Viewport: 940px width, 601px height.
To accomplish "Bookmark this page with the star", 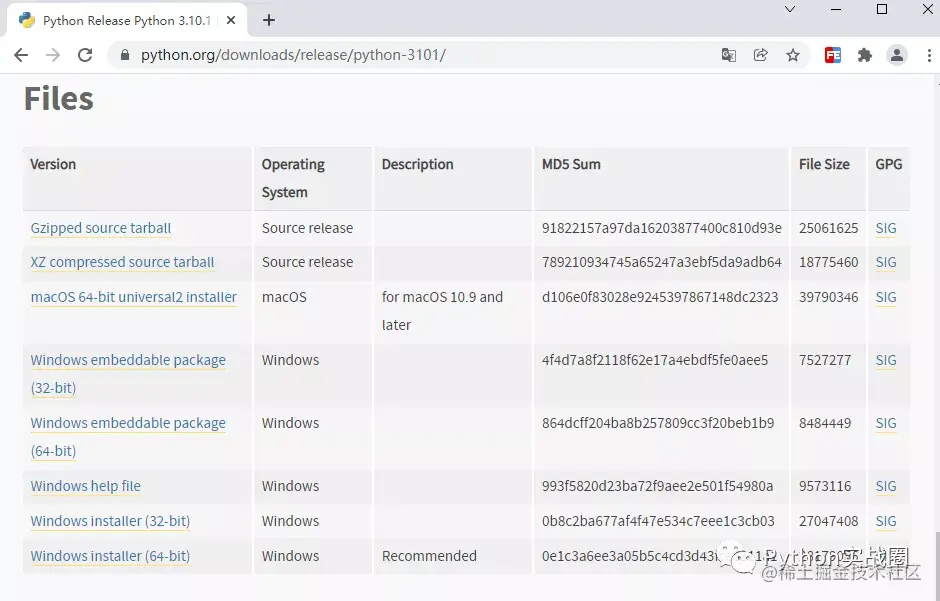I will [x=793, y=55].
